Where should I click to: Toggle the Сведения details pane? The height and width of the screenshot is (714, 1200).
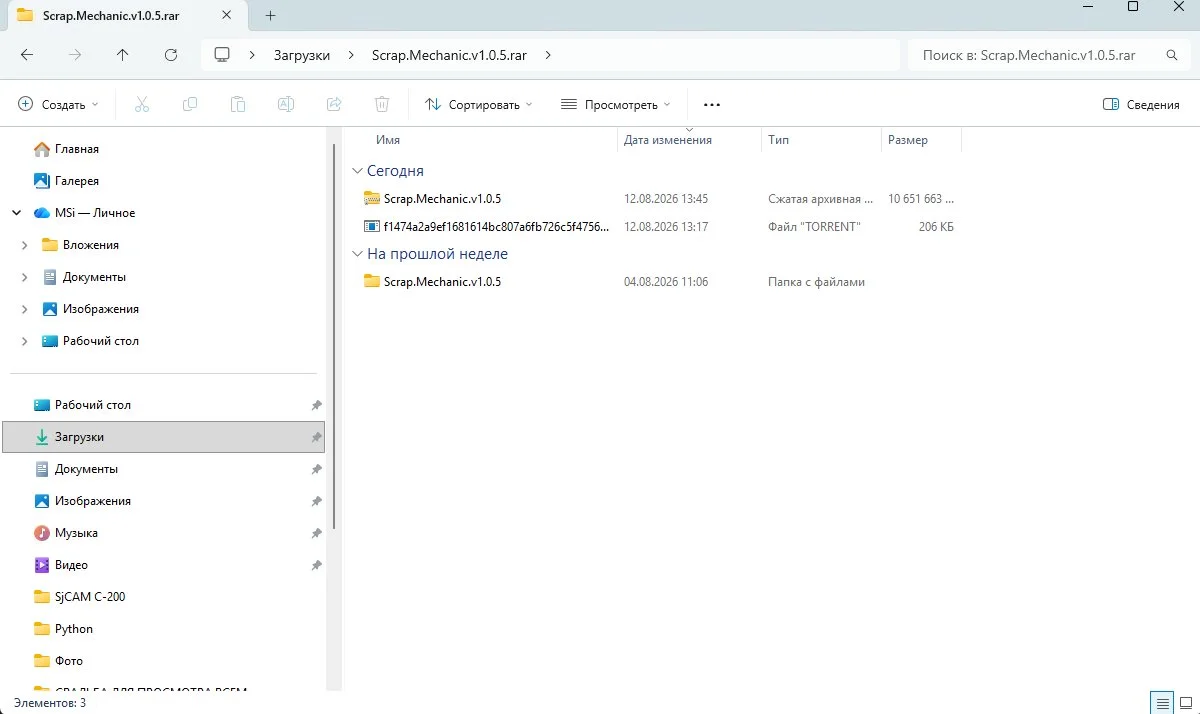point(1141,104)
